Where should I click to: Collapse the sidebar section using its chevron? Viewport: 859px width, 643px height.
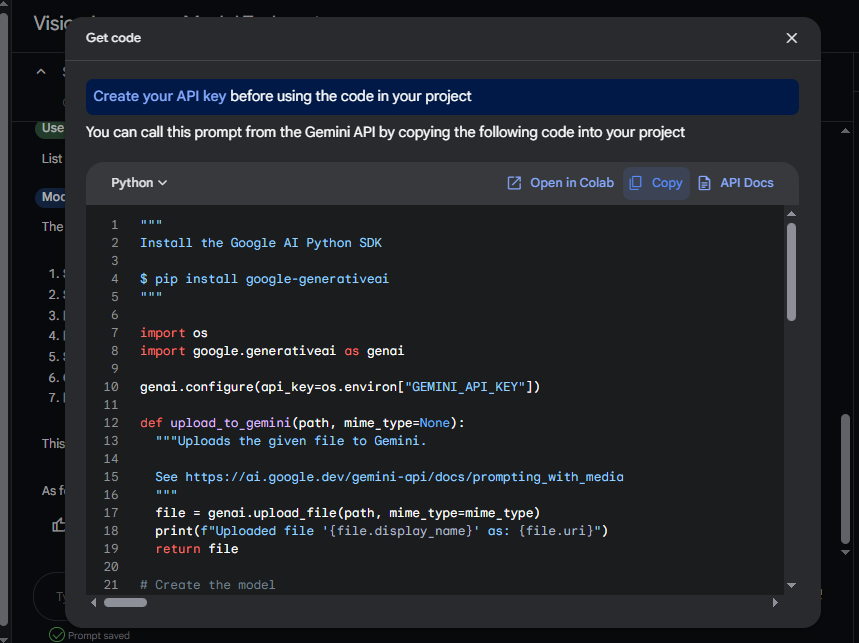click(41, 71)
